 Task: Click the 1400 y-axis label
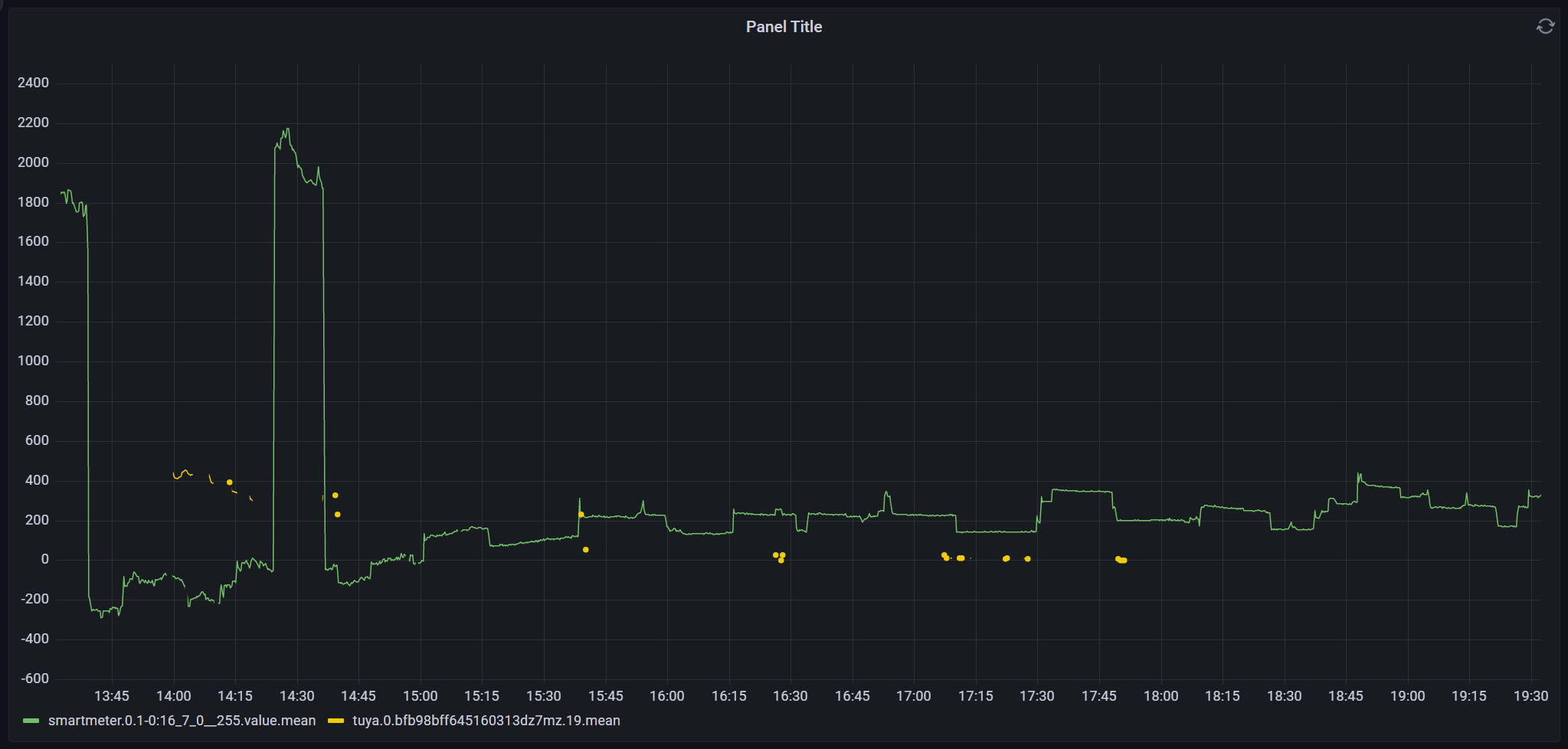click(33, 281)
